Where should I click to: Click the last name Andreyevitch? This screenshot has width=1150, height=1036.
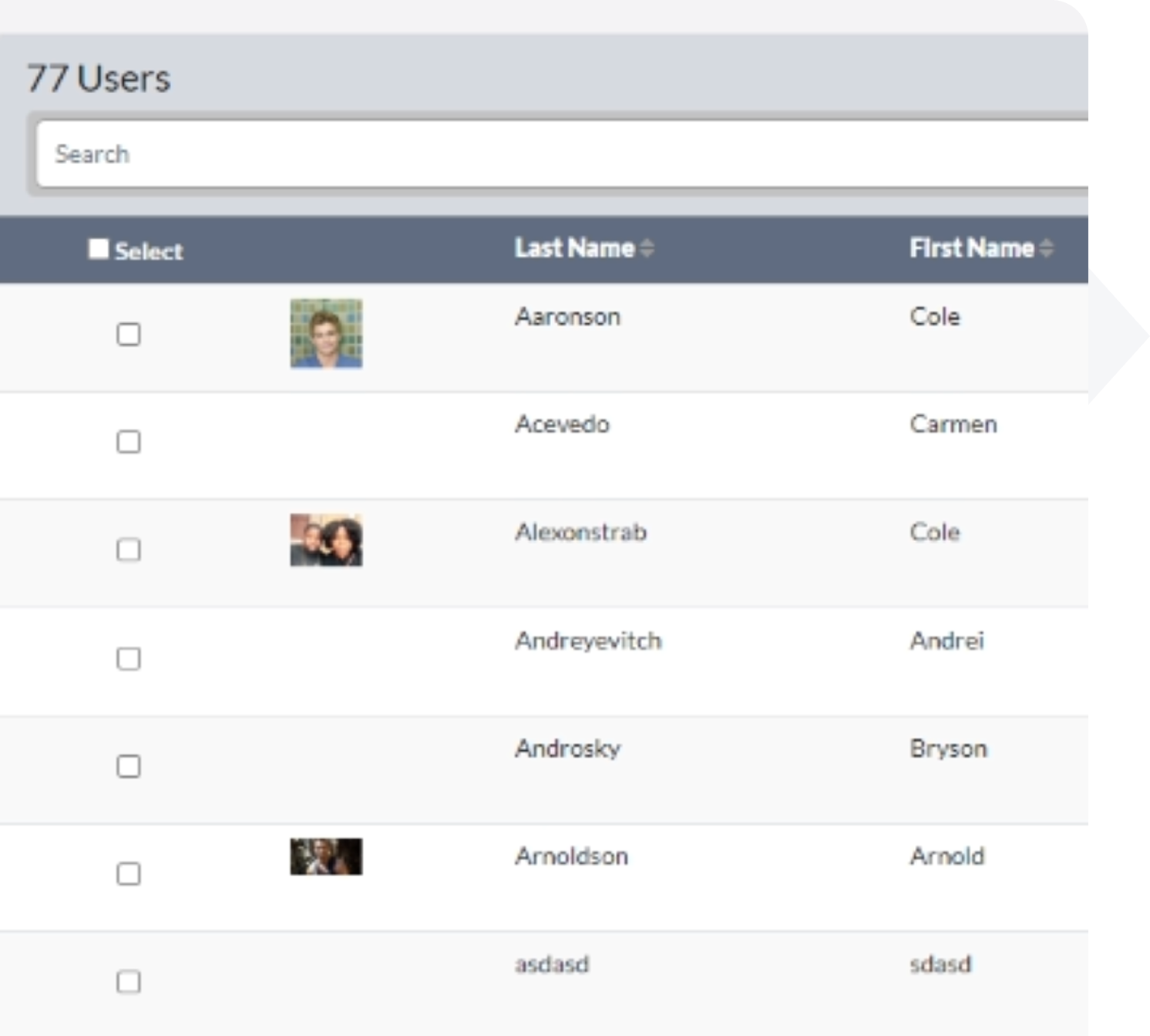click(587, 641)
